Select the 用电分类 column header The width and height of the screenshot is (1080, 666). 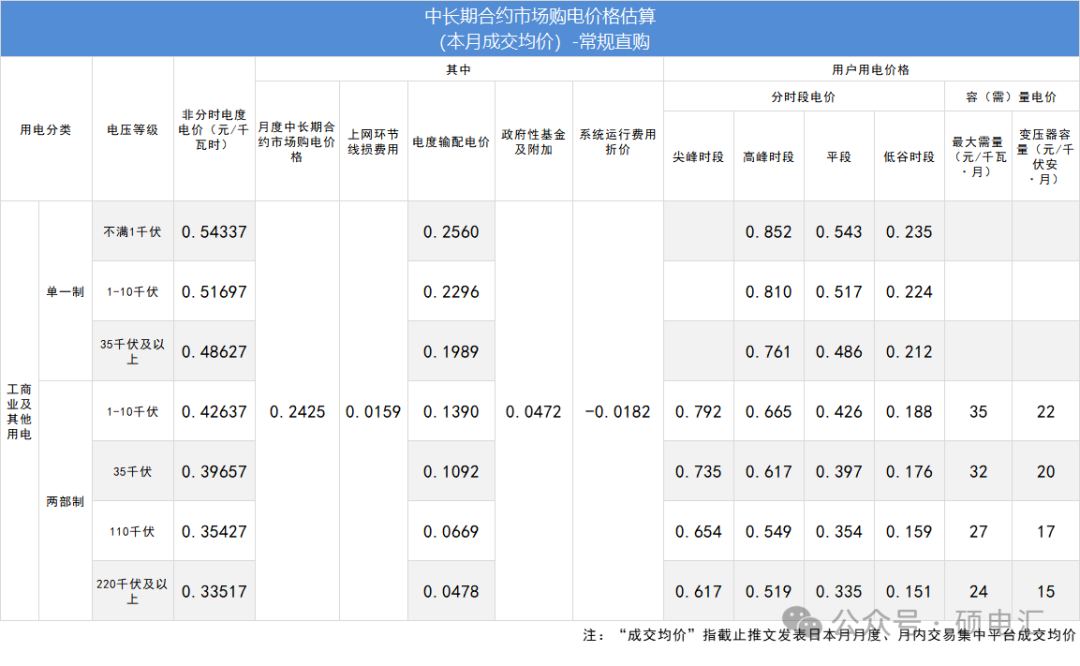tap(46, 130)
